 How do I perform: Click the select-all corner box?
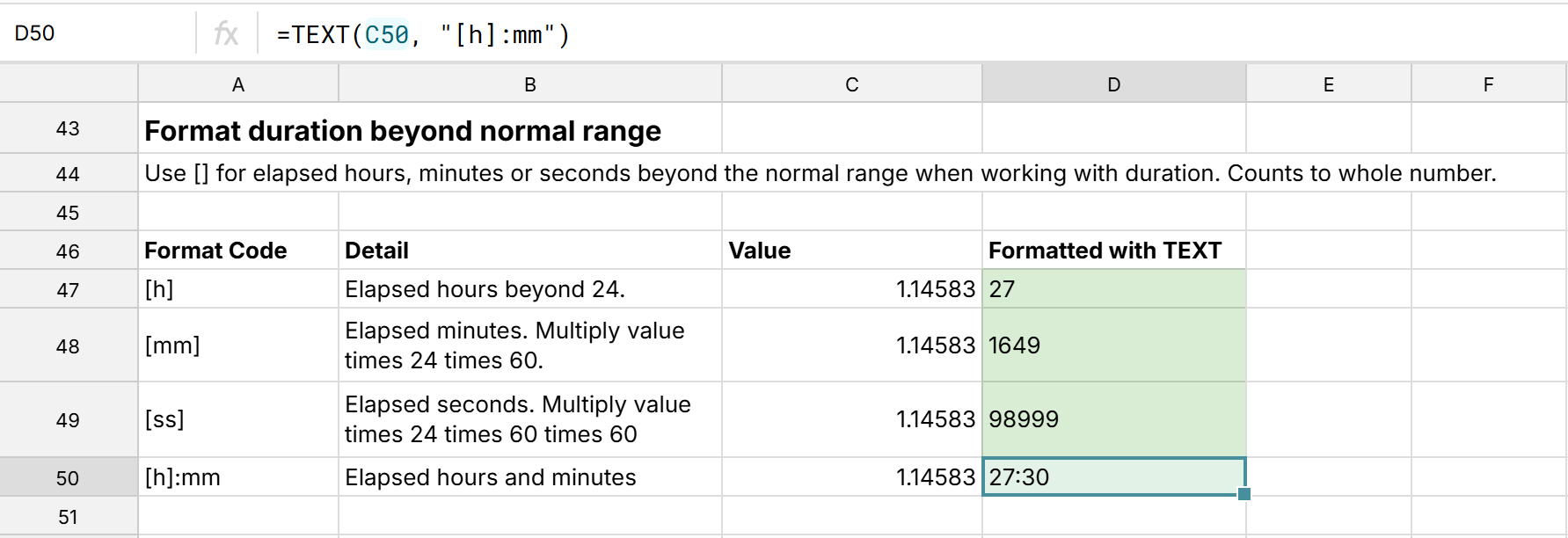68,84
